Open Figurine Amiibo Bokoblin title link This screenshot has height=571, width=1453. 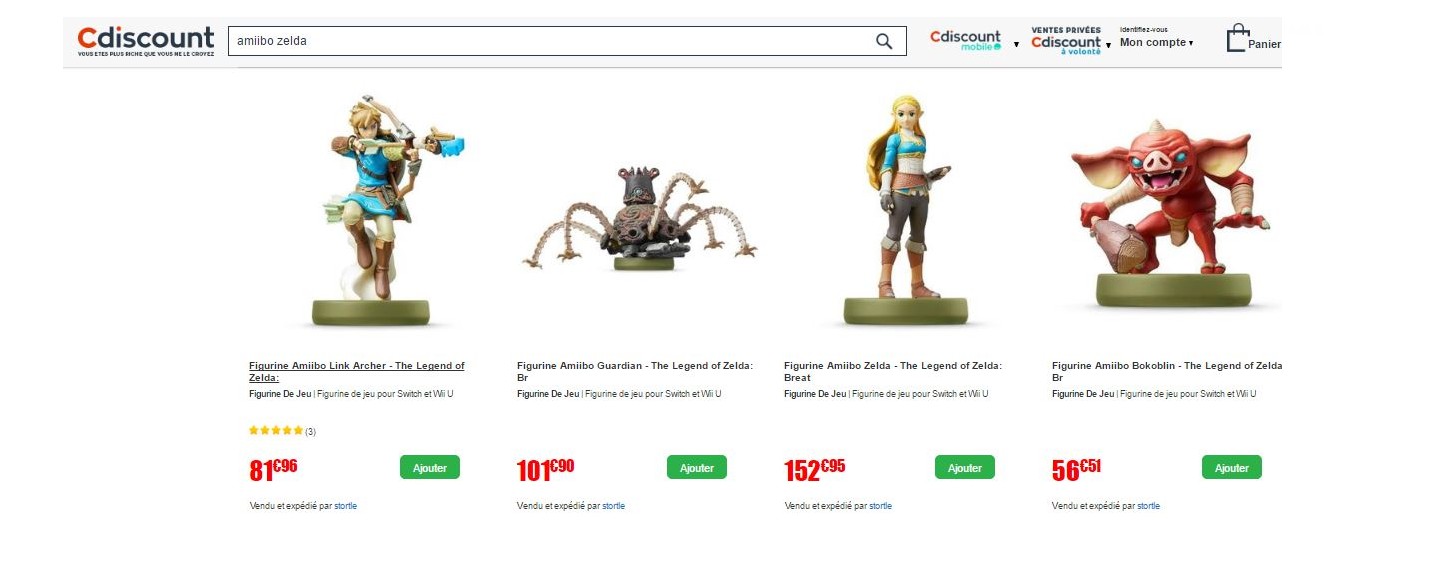[x=1167, y=372]
